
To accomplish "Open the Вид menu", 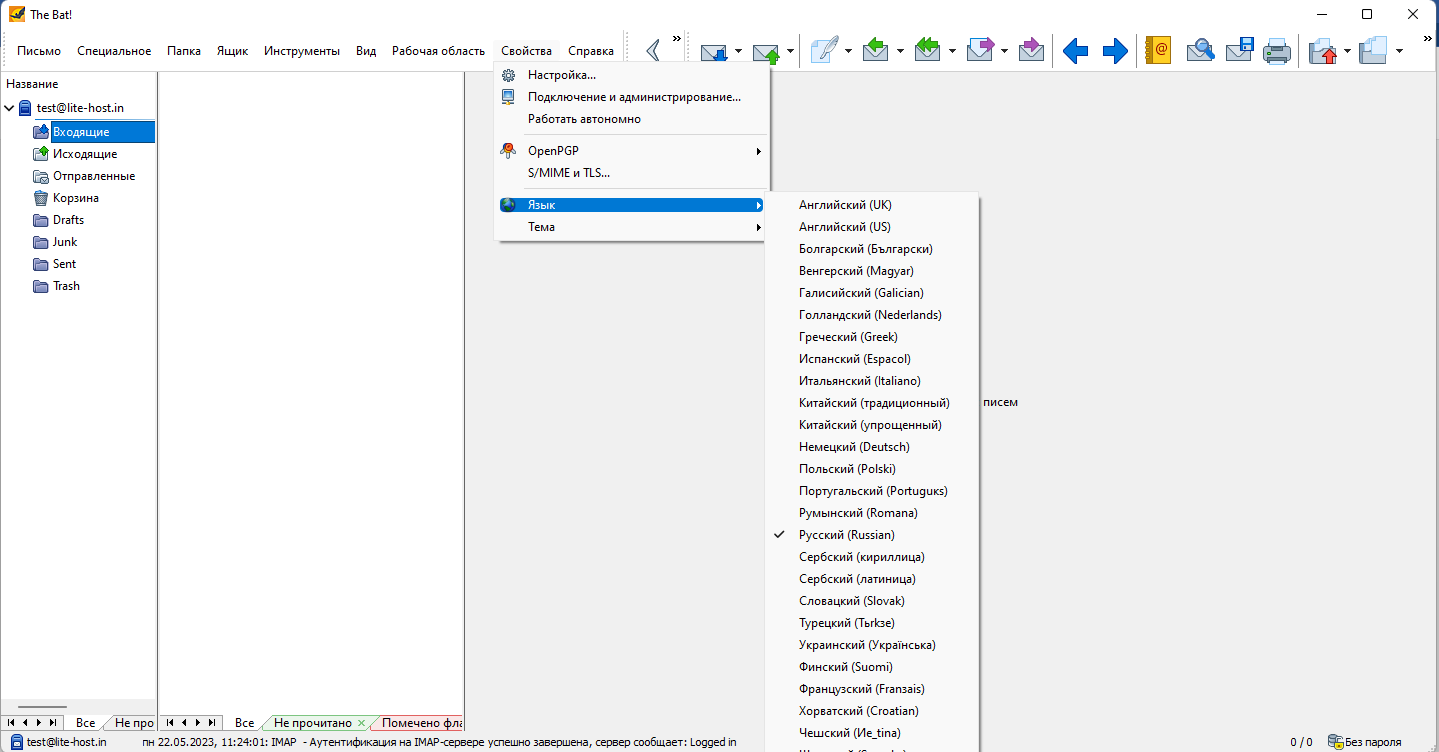I will [x=366, y=51].
